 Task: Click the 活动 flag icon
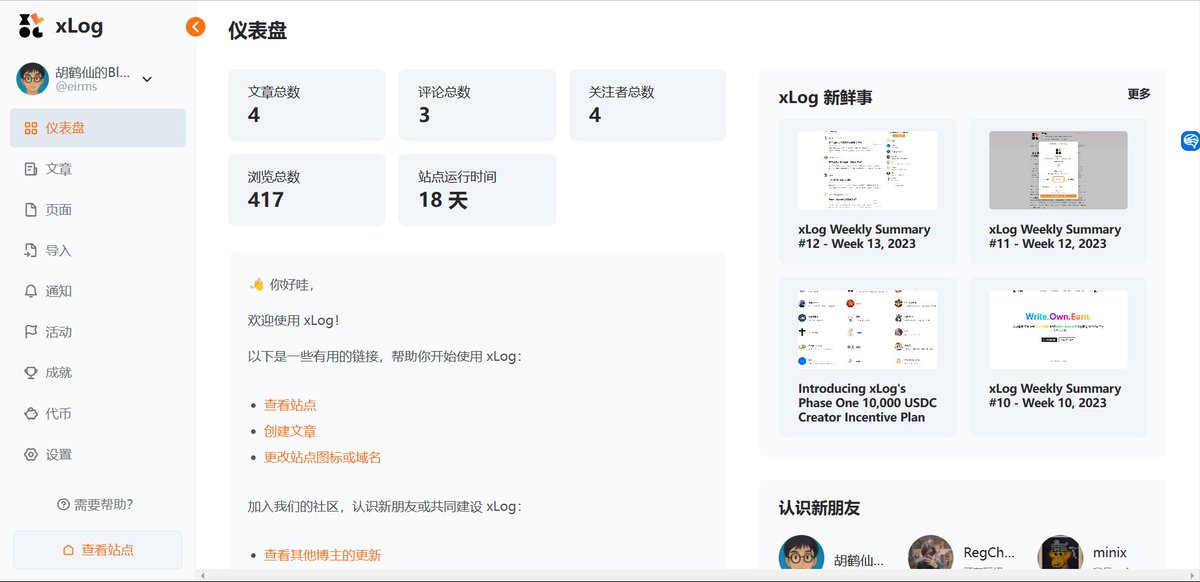(31, 332)
